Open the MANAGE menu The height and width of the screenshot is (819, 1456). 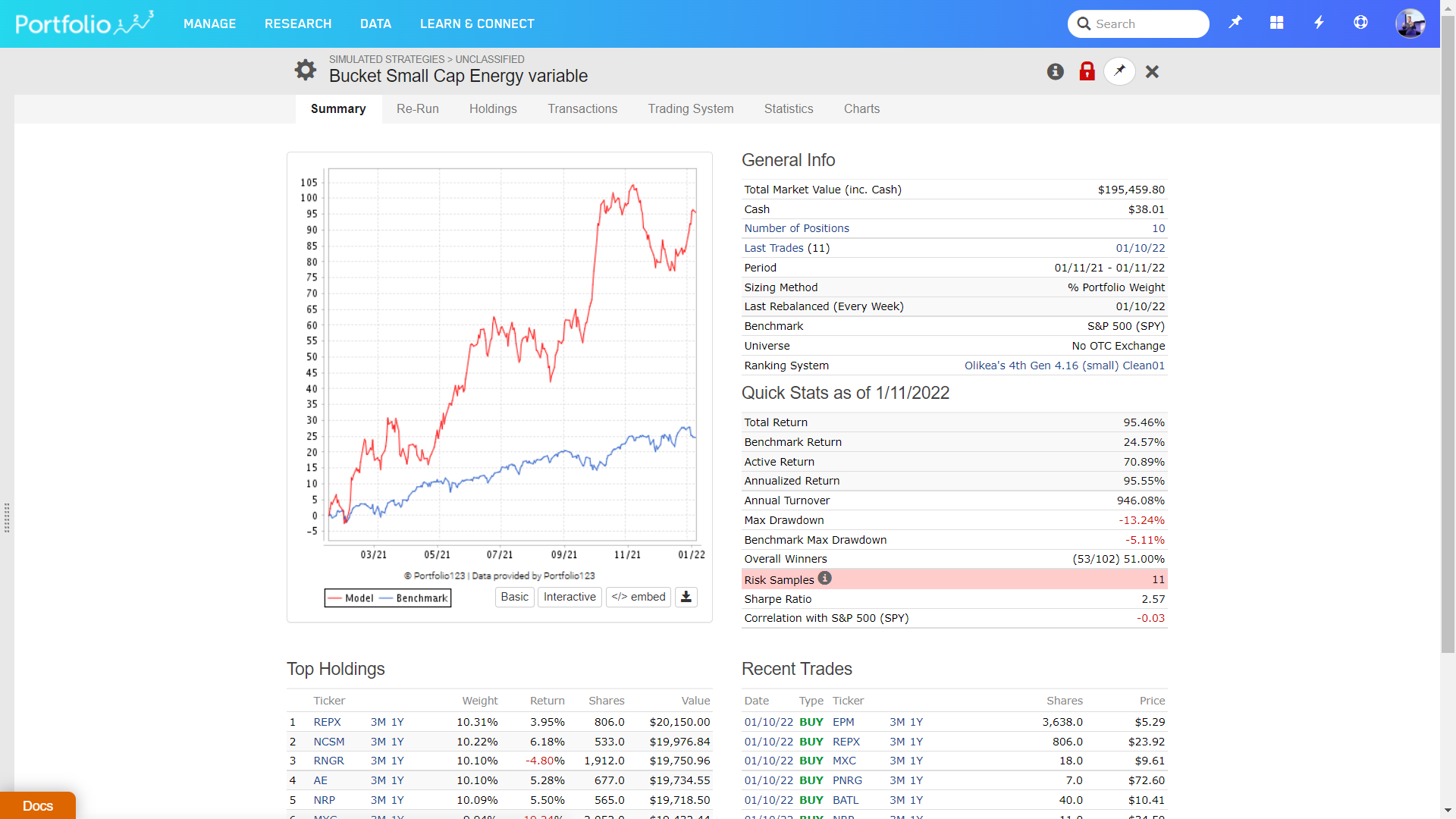(209, 24)
